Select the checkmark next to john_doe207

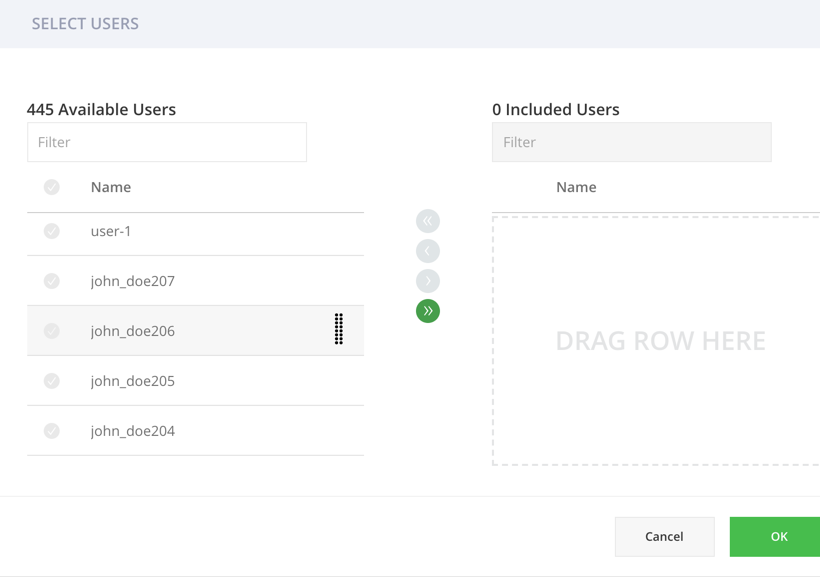51,281
